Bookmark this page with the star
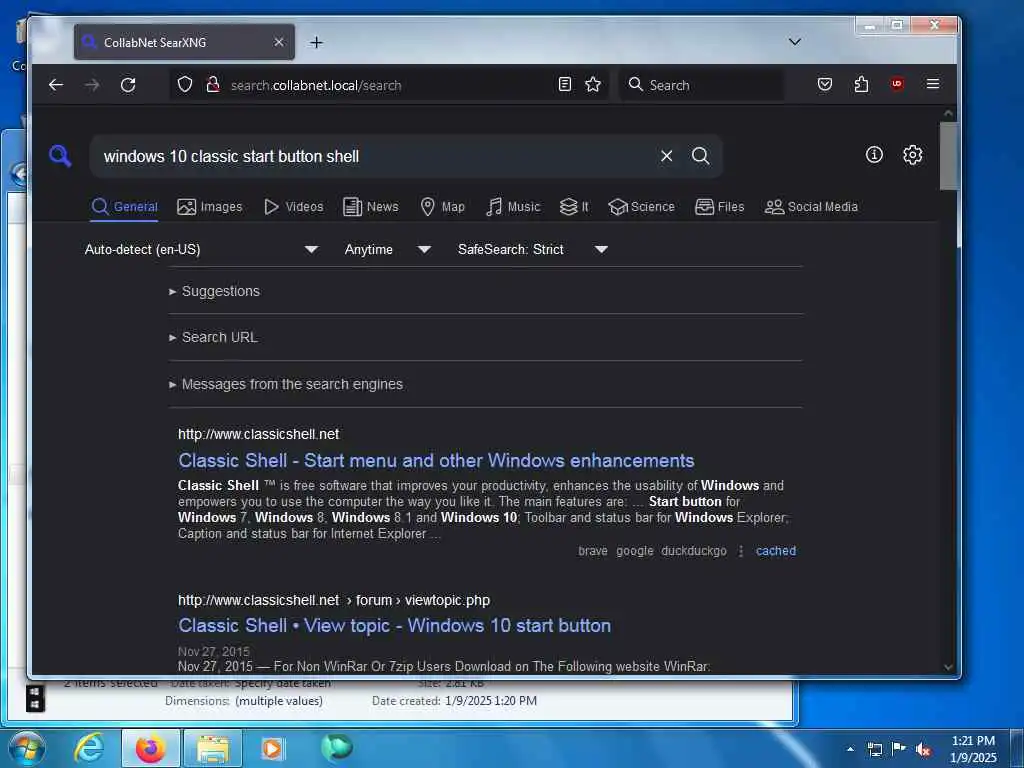The image size is (1024, 768). tap(593, 84)
